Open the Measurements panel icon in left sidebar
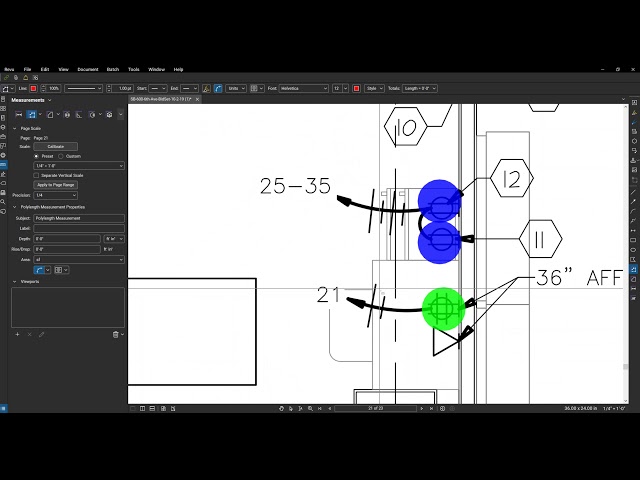The image size is (640, 480). 3,164
